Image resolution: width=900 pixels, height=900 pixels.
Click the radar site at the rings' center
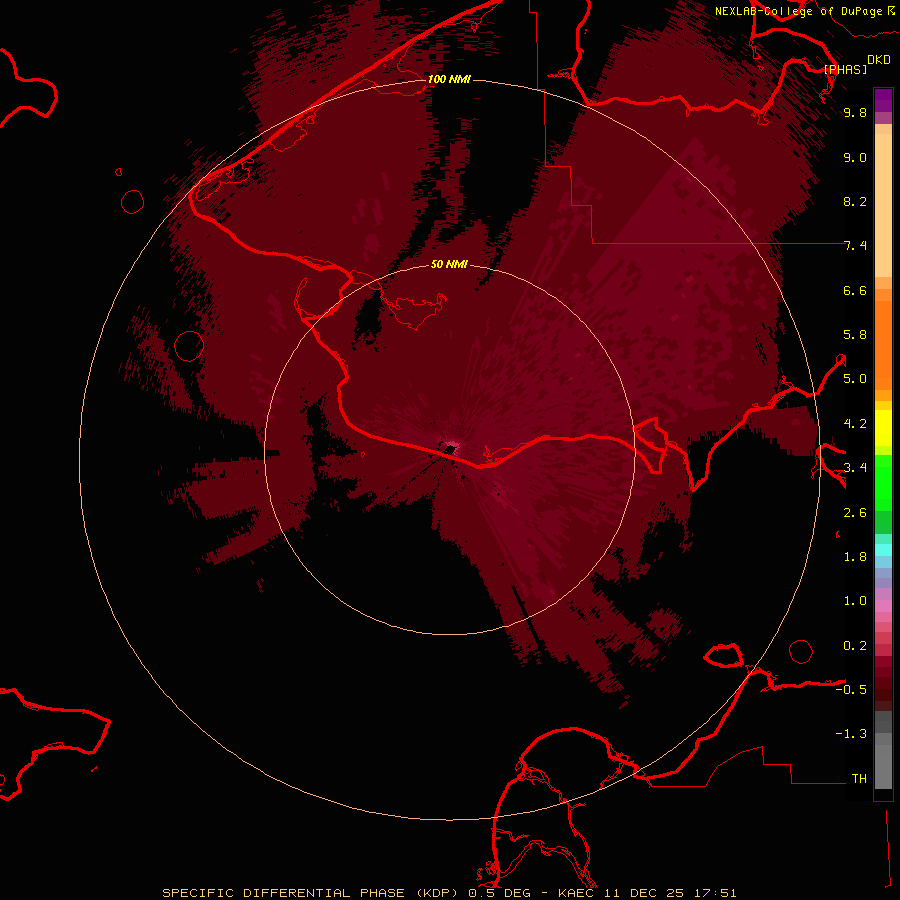(x=449, y=449)
